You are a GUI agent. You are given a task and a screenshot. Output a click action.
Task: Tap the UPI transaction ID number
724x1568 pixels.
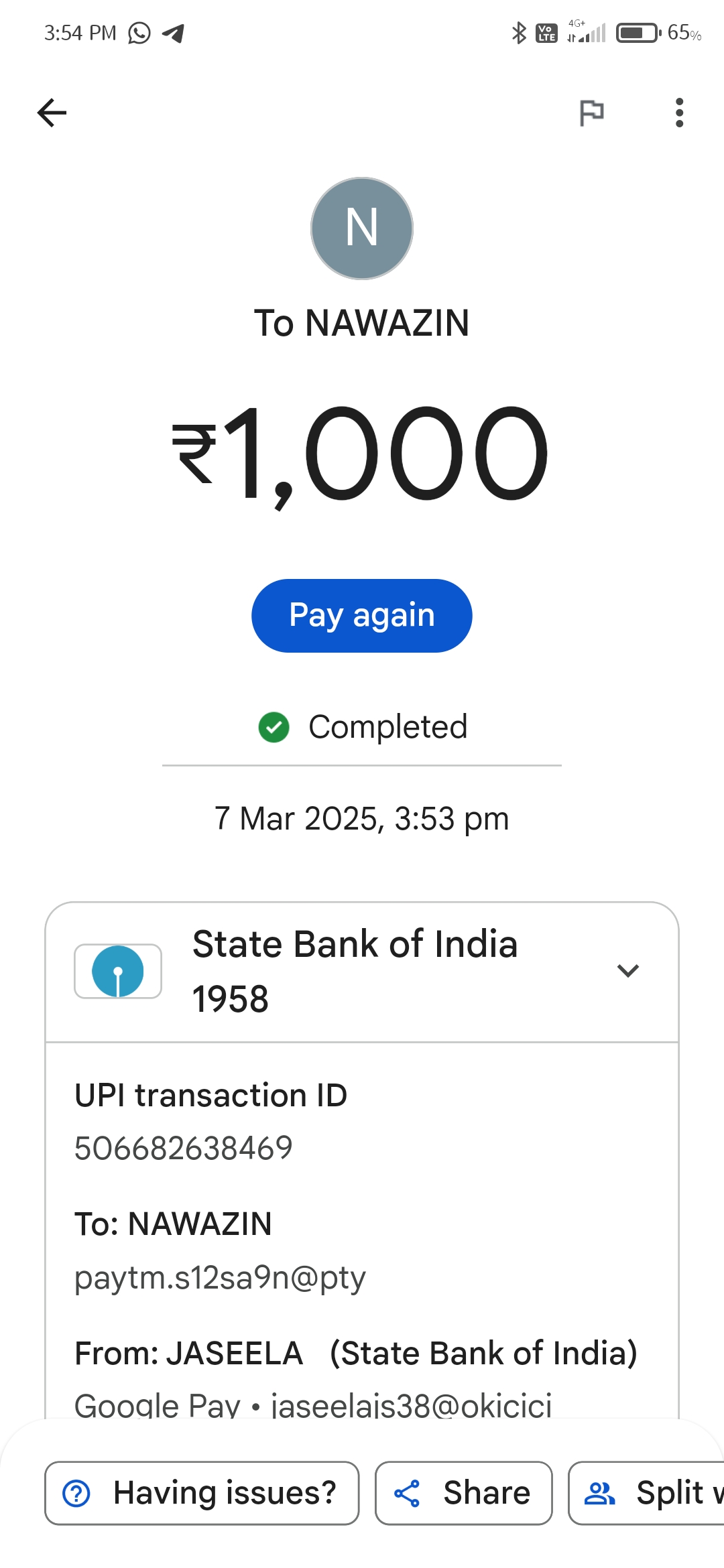tap(184, 1148)
